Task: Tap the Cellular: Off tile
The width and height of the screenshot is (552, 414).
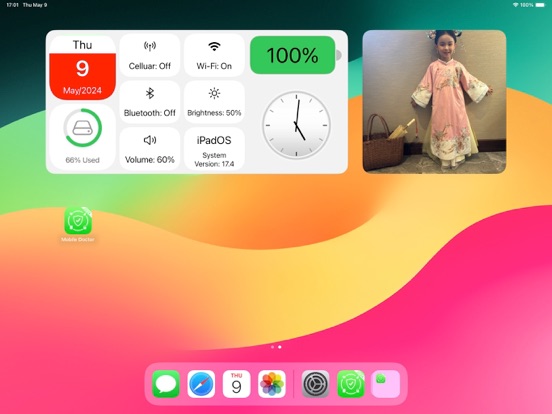Action: pos(150,55)
